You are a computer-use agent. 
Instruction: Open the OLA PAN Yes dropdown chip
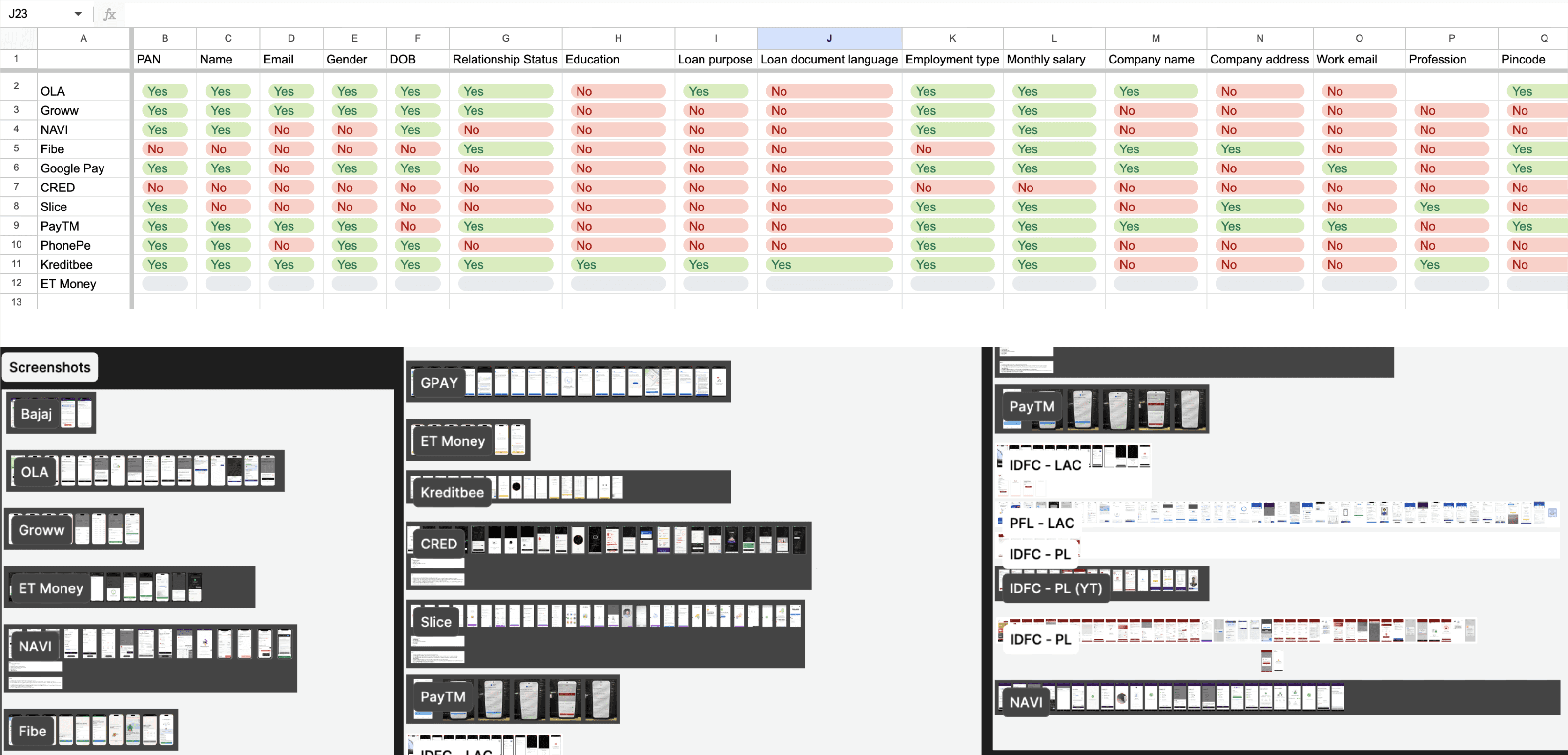(165, 91)
